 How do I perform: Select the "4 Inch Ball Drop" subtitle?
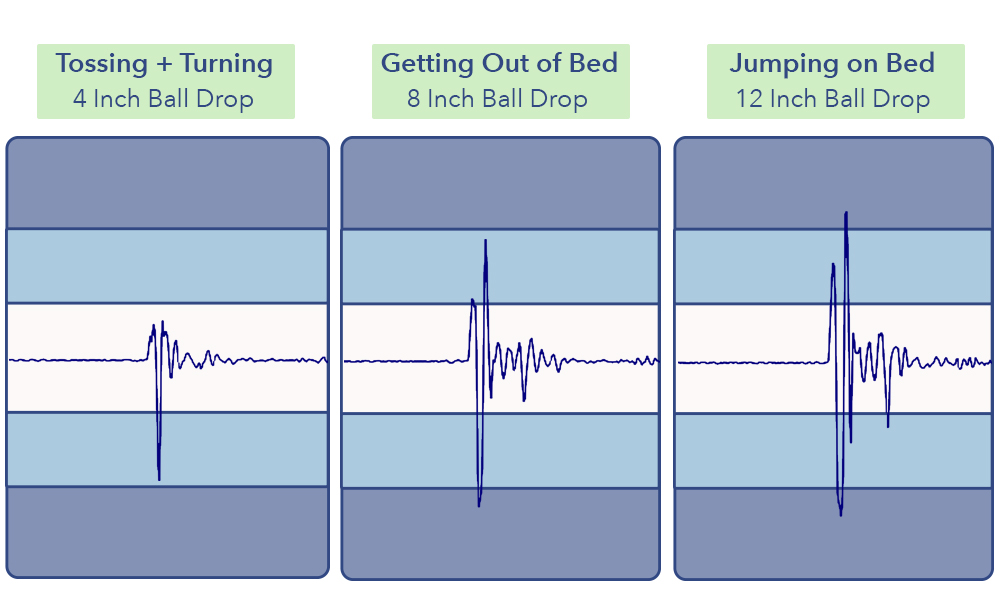click(163, 99)
